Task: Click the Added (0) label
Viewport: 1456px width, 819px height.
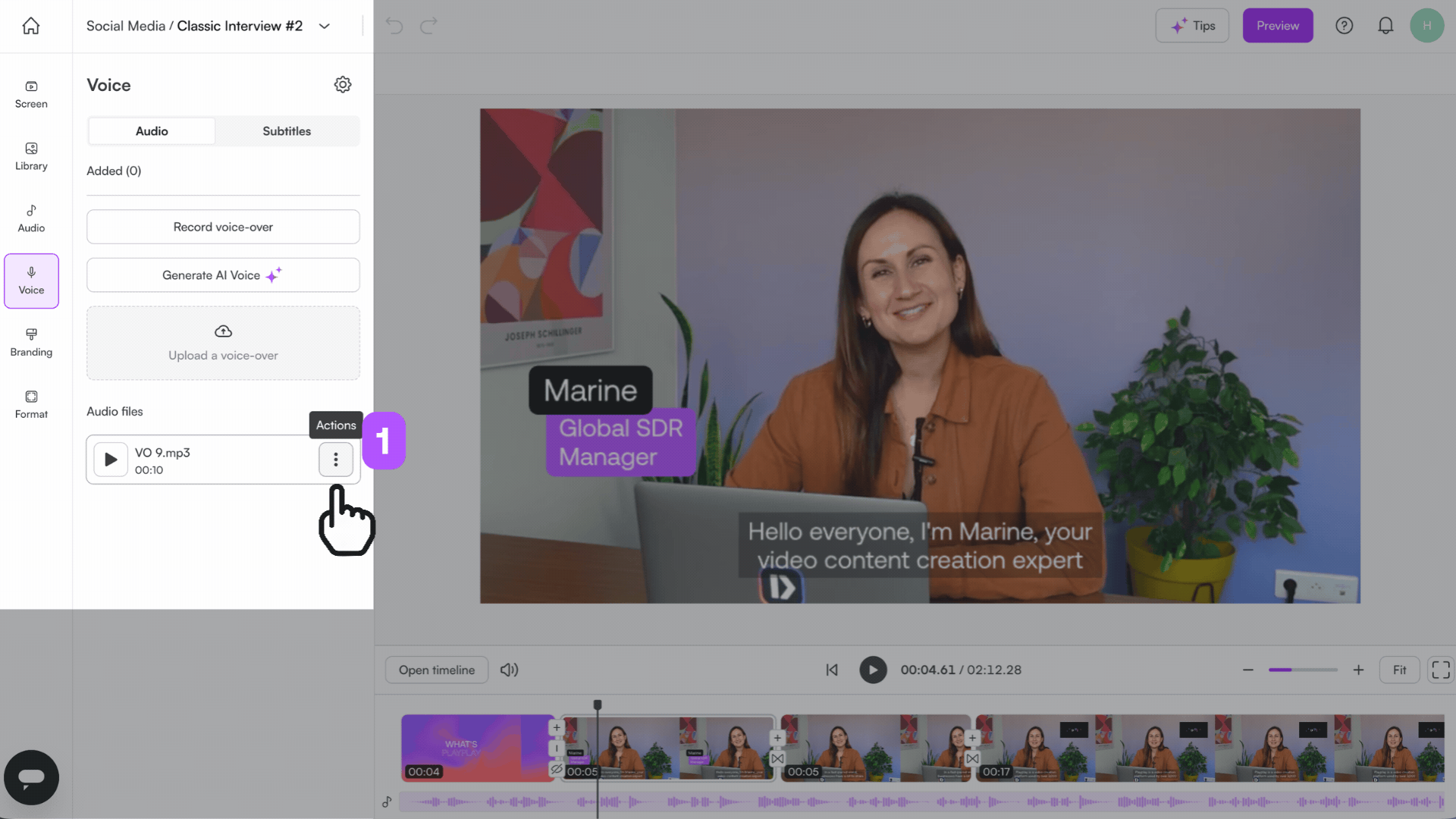Action: [114, 171]
